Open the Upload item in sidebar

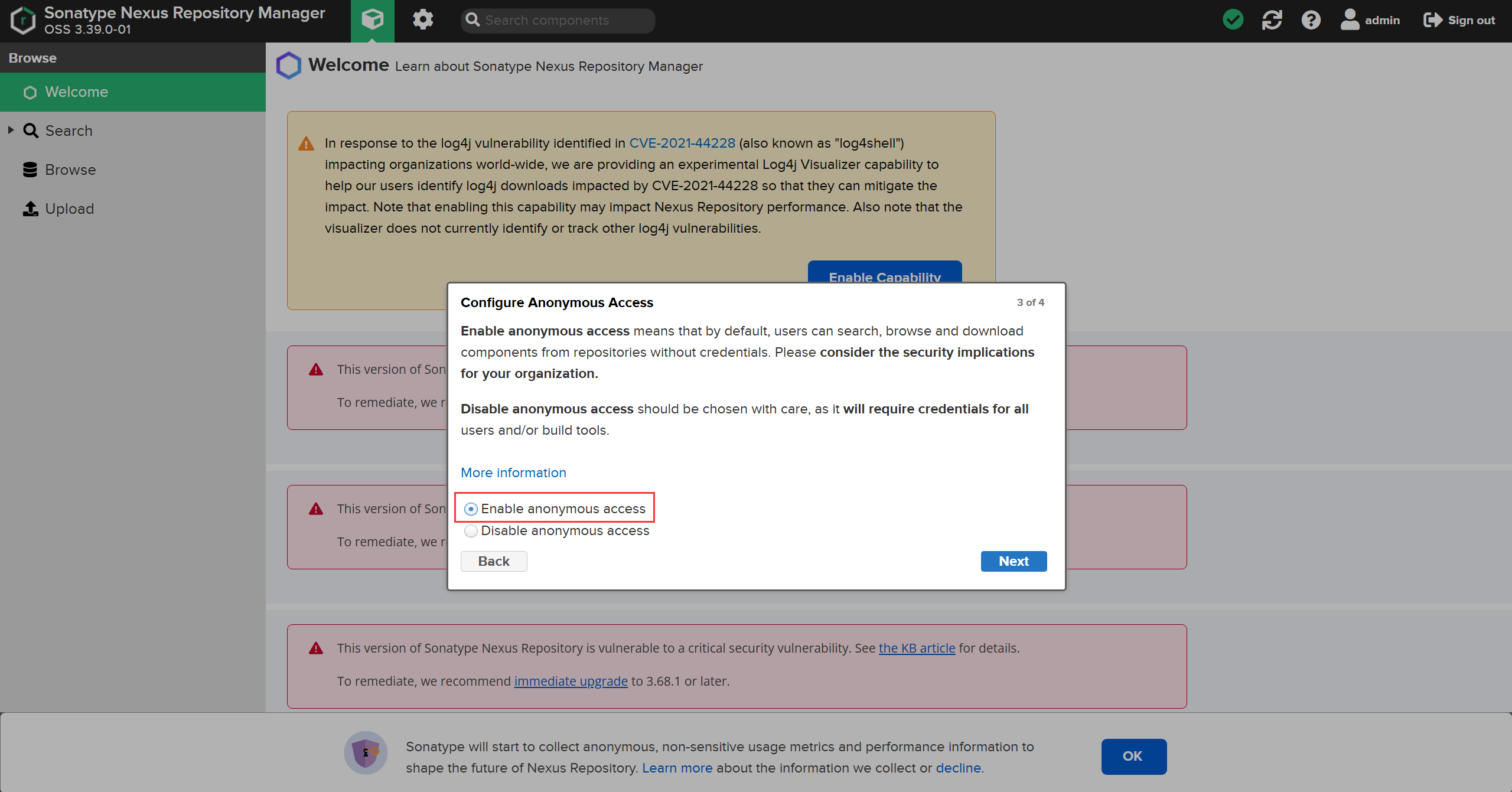69,209
